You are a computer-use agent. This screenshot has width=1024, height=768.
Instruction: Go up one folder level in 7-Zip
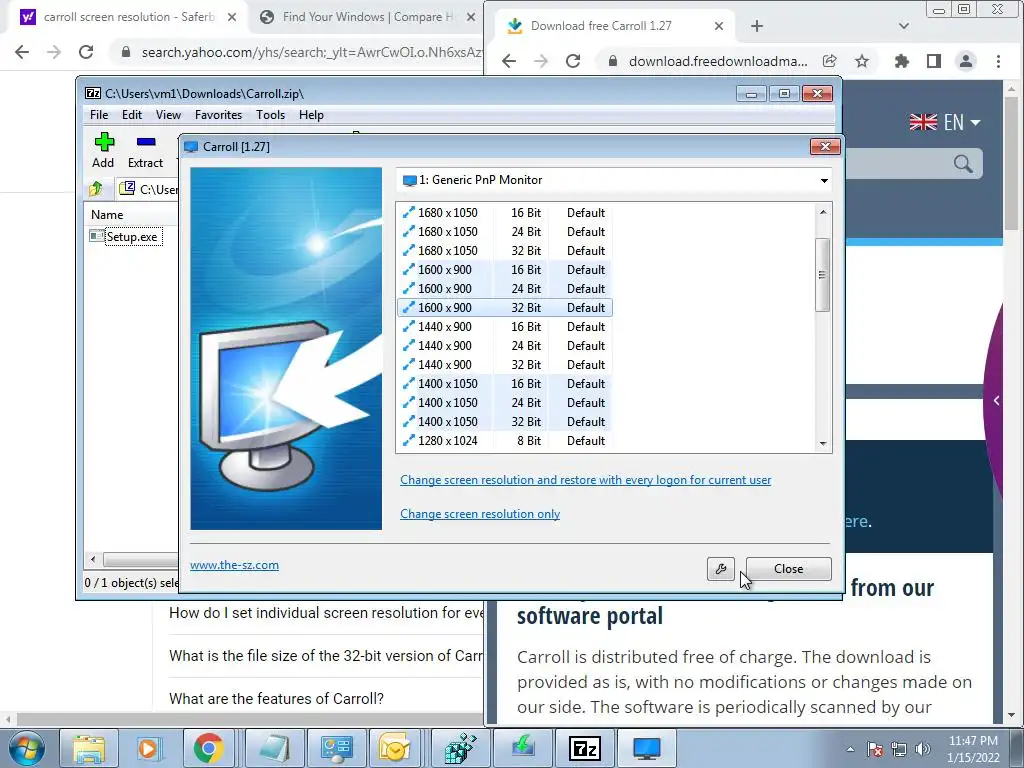(96, 189)
